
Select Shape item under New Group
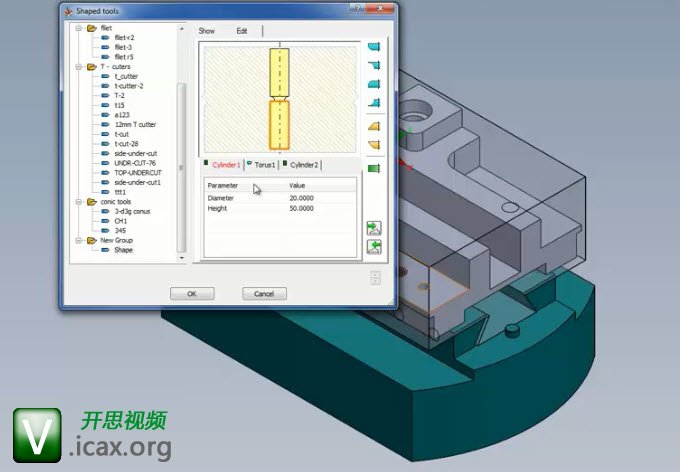pos(123,250)
